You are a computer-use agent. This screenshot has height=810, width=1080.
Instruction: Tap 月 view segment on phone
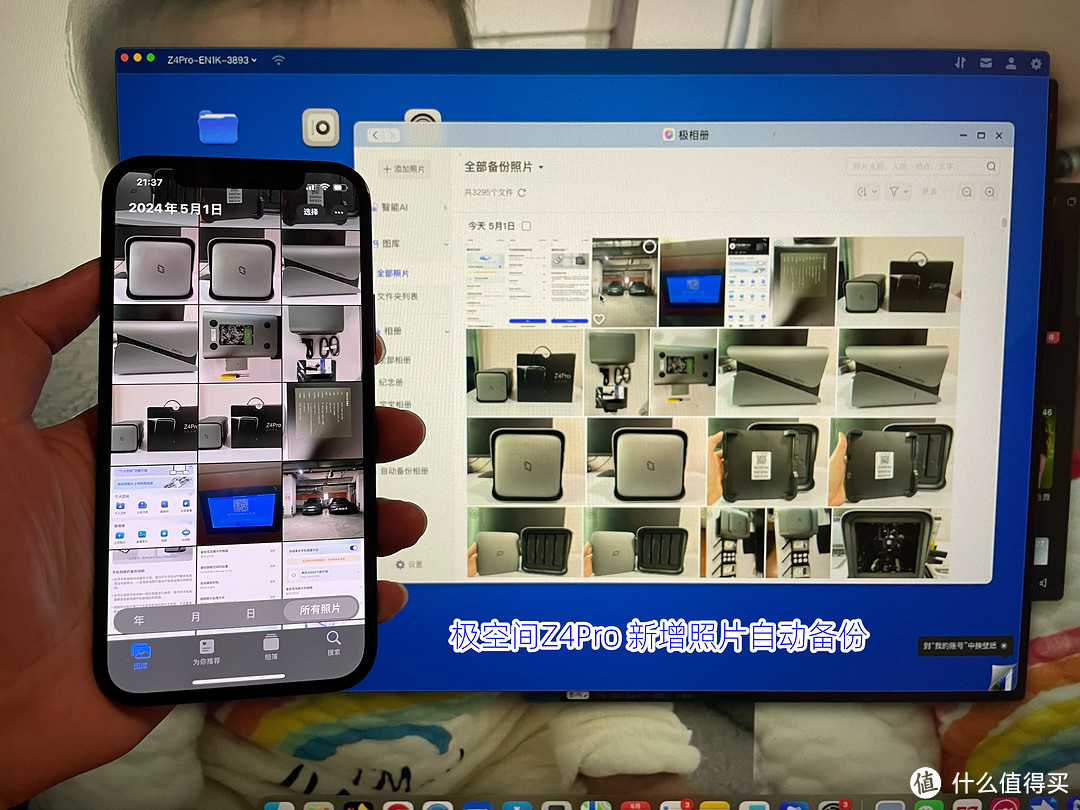196,617
